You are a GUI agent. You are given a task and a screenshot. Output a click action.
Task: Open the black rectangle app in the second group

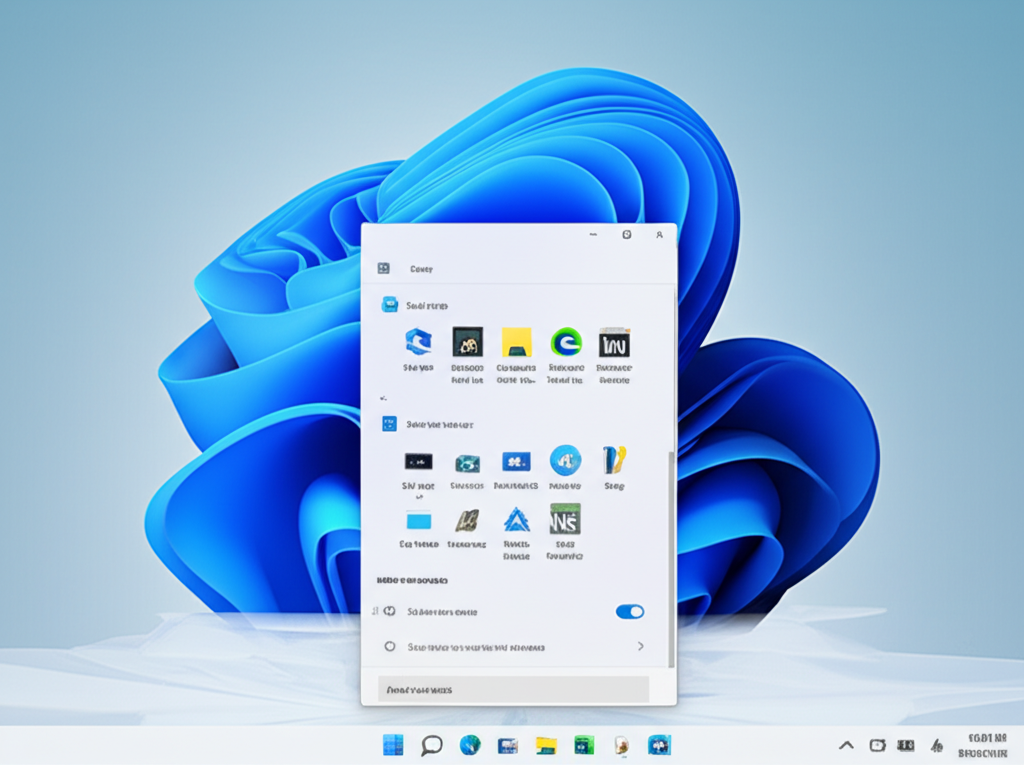(418, 462)
